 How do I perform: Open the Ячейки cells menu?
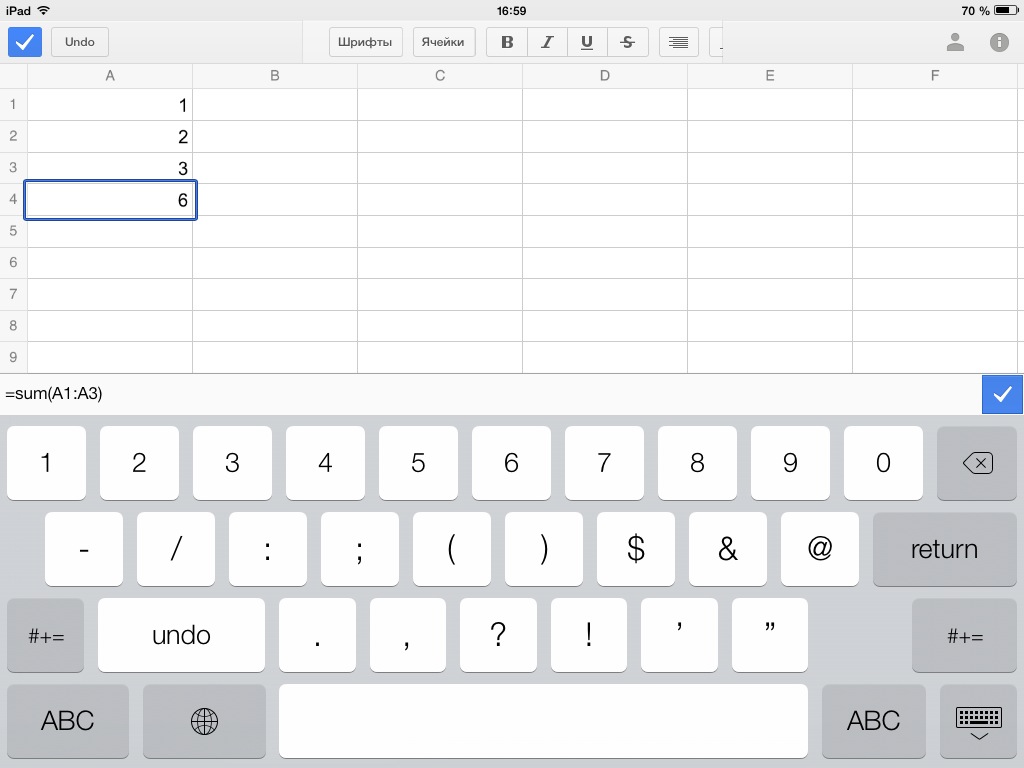point(442,42)
